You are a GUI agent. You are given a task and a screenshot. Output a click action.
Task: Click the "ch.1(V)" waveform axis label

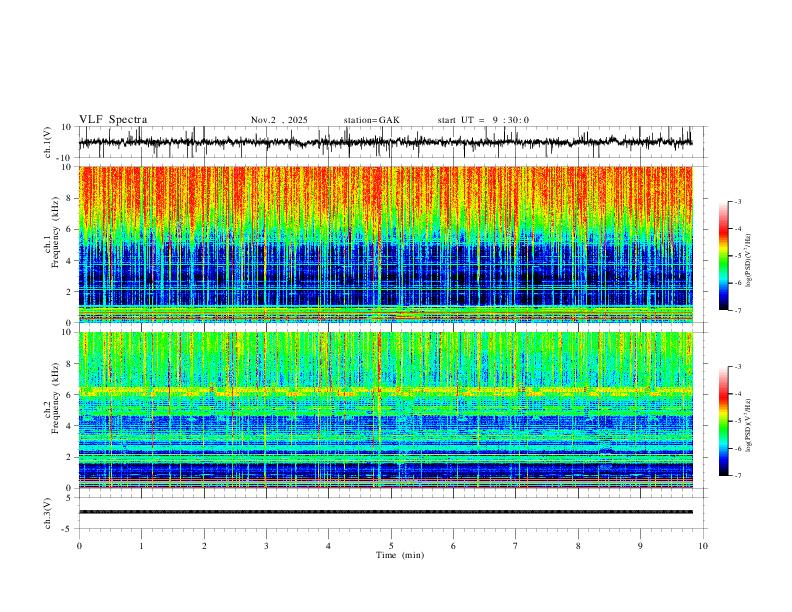click(48, 141)
